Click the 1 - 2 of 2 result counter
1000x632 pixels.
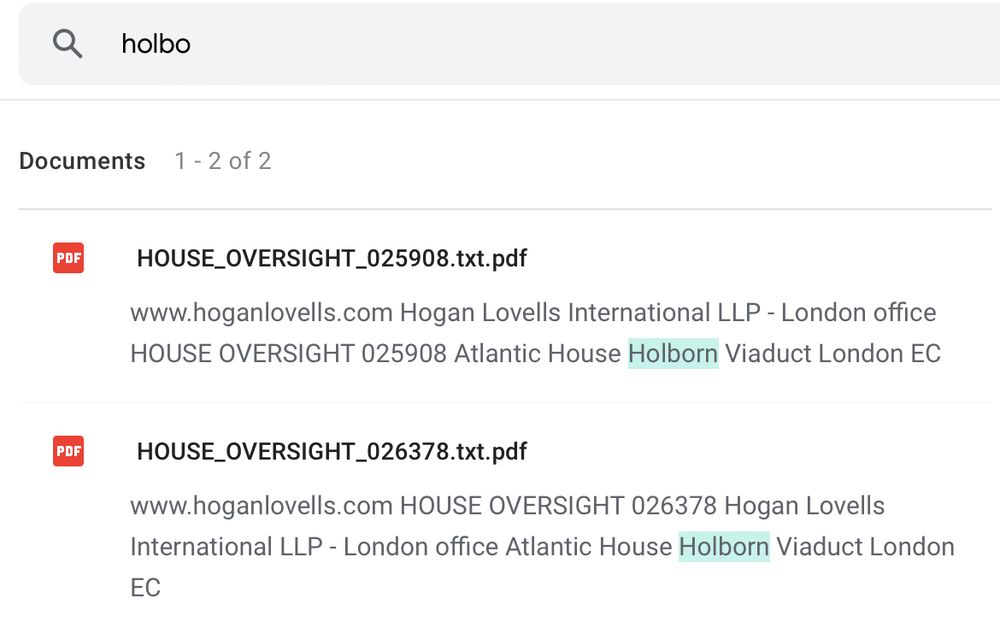tap(222, 161)
